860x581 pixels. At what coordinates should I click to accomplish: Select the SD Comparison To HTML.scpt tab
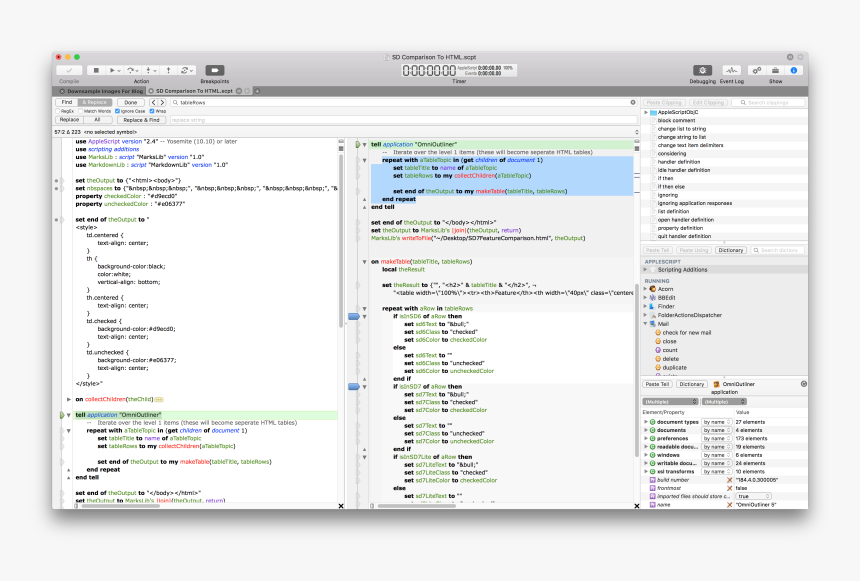click(x=193, y=90)
